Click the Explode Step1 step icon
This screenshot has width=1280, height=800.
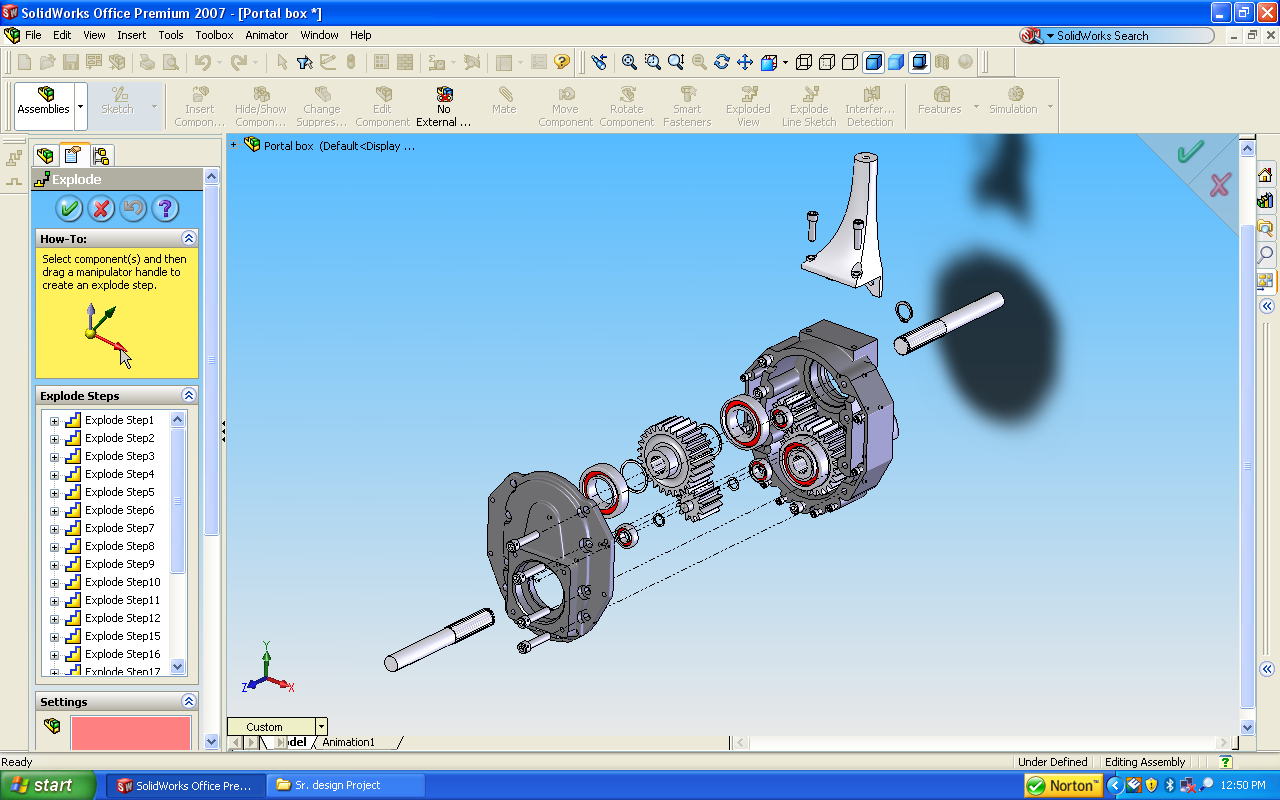73,420
